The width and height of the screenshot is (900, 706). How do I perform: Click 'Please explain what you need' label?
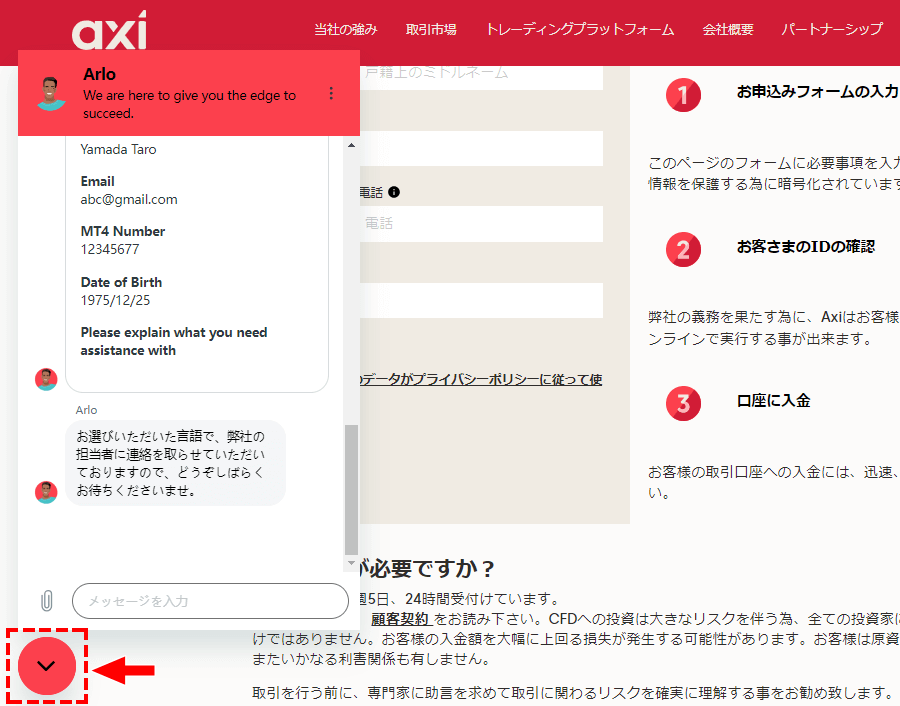[174, 342]
